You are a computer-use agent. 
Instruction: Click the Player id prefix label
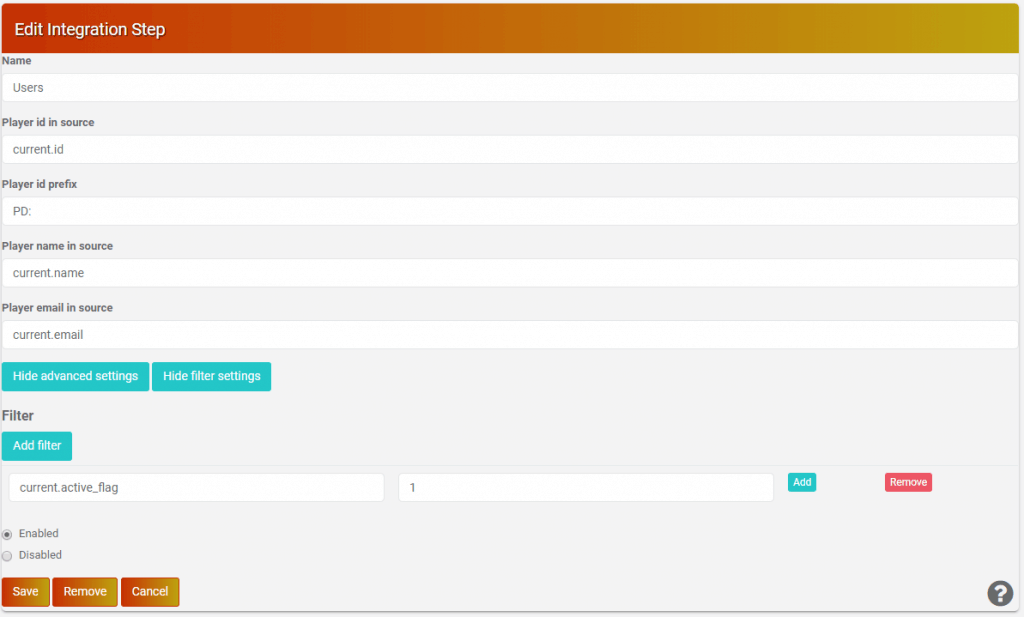point(39,184)
